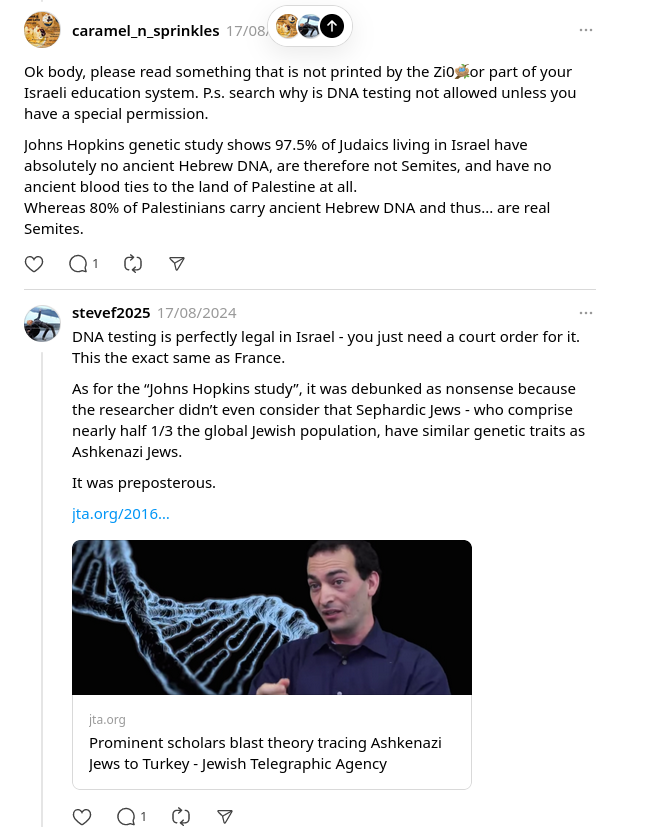
Task: Share caramel_n_sprinkles' post via paper plane icon
Action: (x=177, y=264)
